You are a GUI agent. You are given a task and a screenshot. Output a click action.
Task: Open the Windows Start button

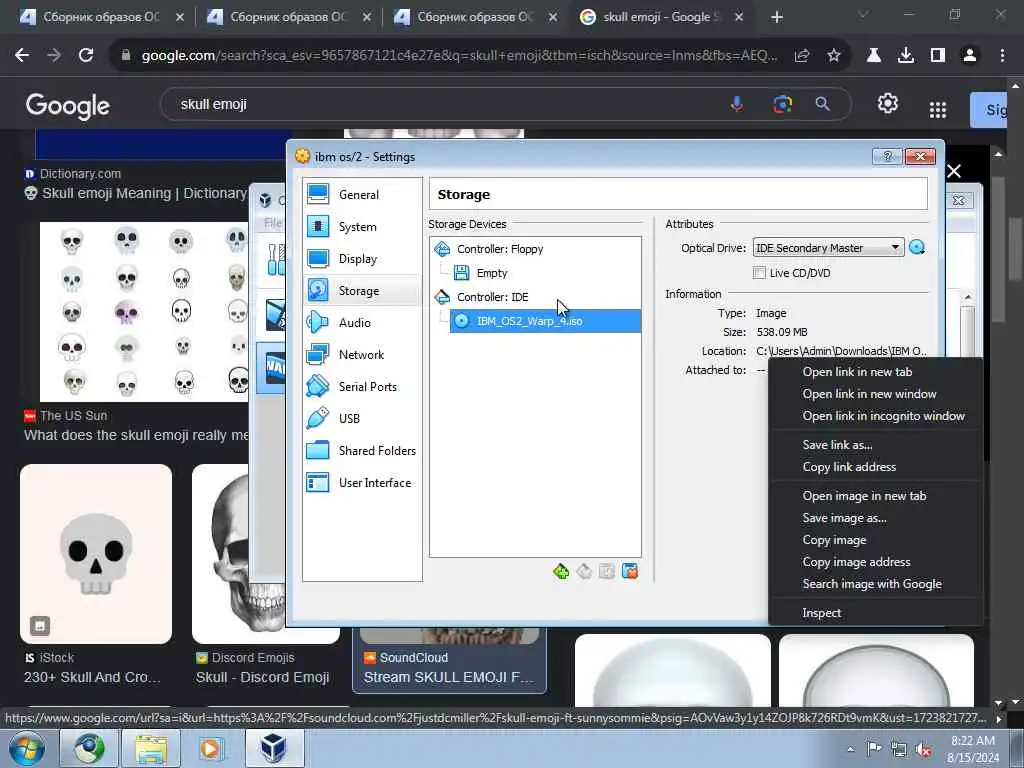[26, 748]
